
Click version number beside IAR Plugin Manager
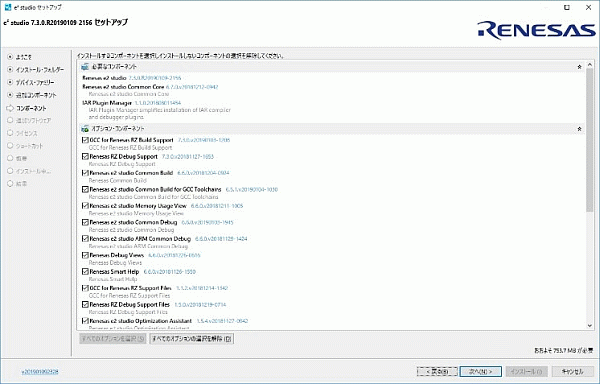coord(158,103)
